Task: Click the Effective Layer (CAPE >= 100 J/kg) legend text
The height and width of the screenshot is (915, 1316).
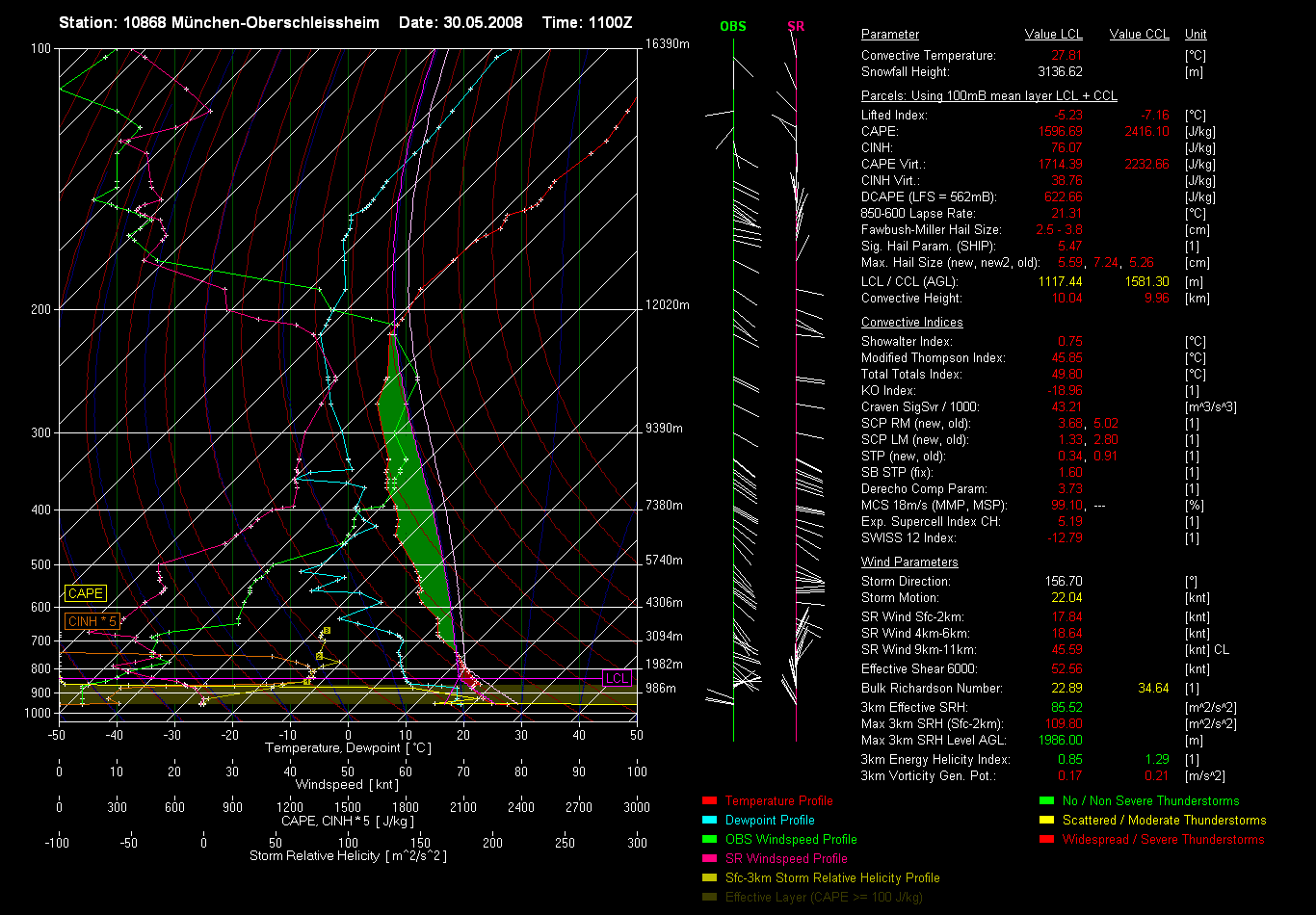Action: [x=824, y=898]
